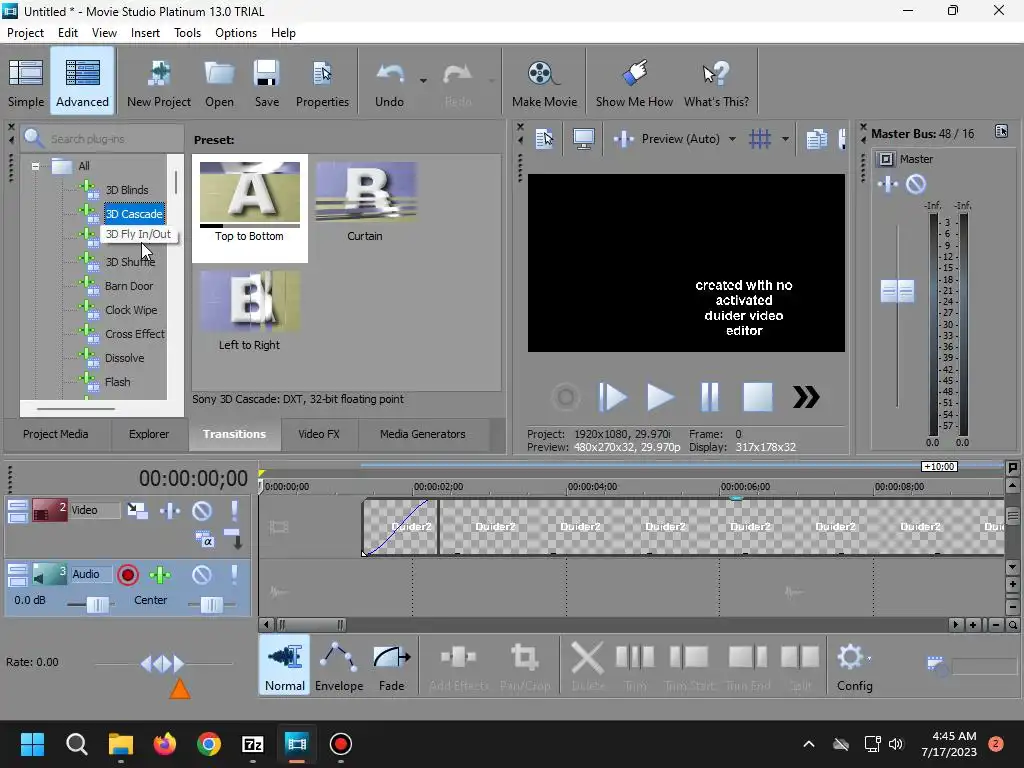Toggle preview overlays grid icon
The image size is (1024, 768).
(760, 138)
